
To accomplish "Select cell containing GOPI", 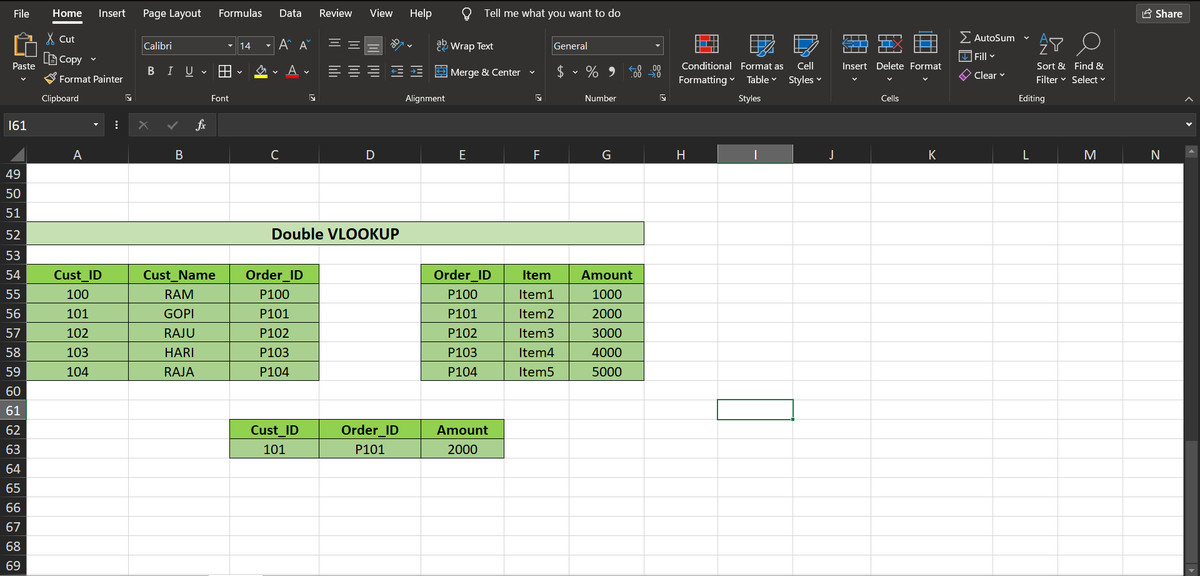I will 179,313.
